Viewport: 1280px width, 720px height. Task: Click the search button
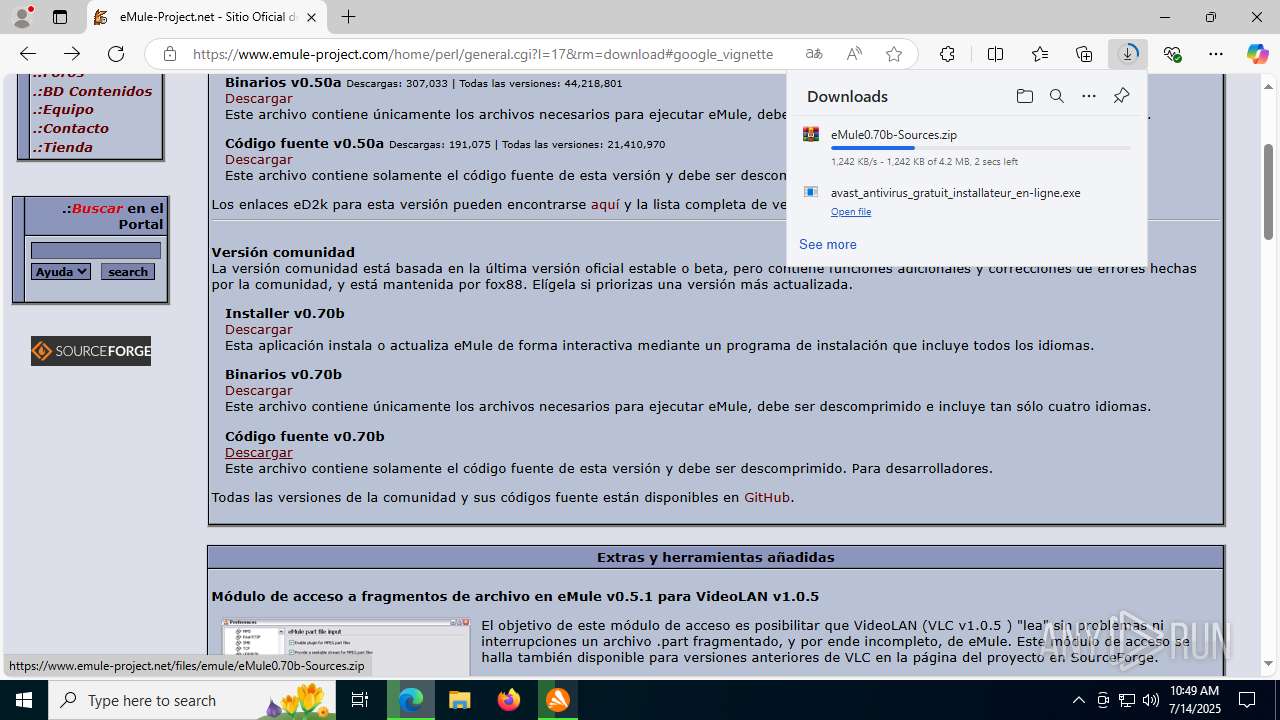128,272
